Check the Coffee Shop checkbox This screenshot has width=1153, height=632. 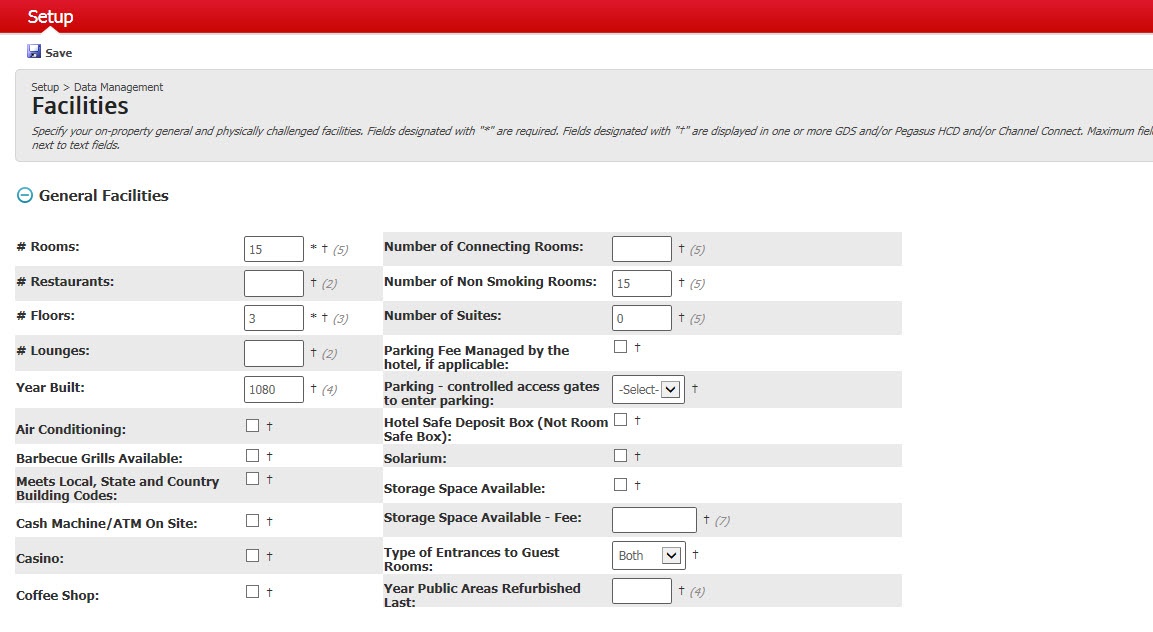[252, 592]
